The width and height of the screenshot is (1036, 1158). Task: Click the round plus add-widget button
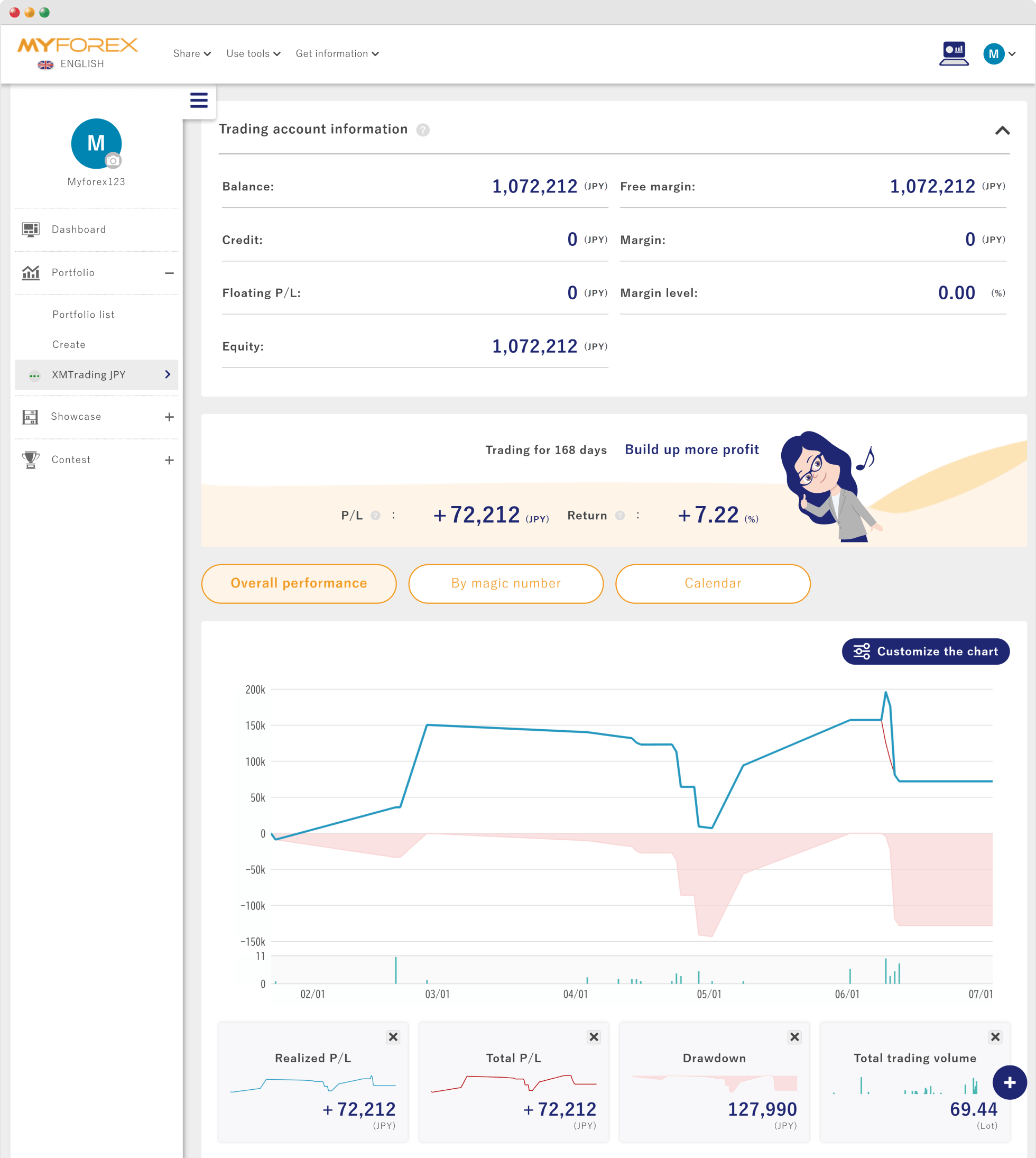point(1009,1082)
